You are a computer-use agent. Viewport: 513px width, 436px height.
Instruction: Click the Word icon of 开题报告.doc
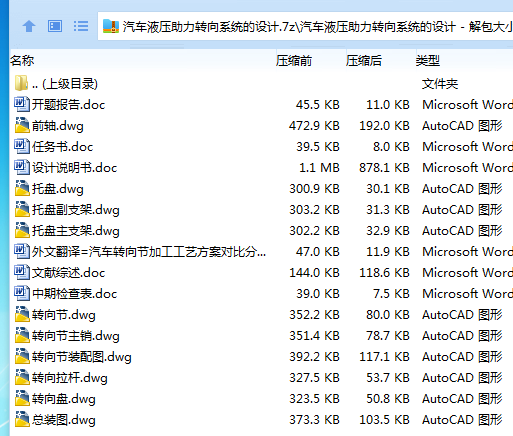pyautogui.click(x=22, y=104)
